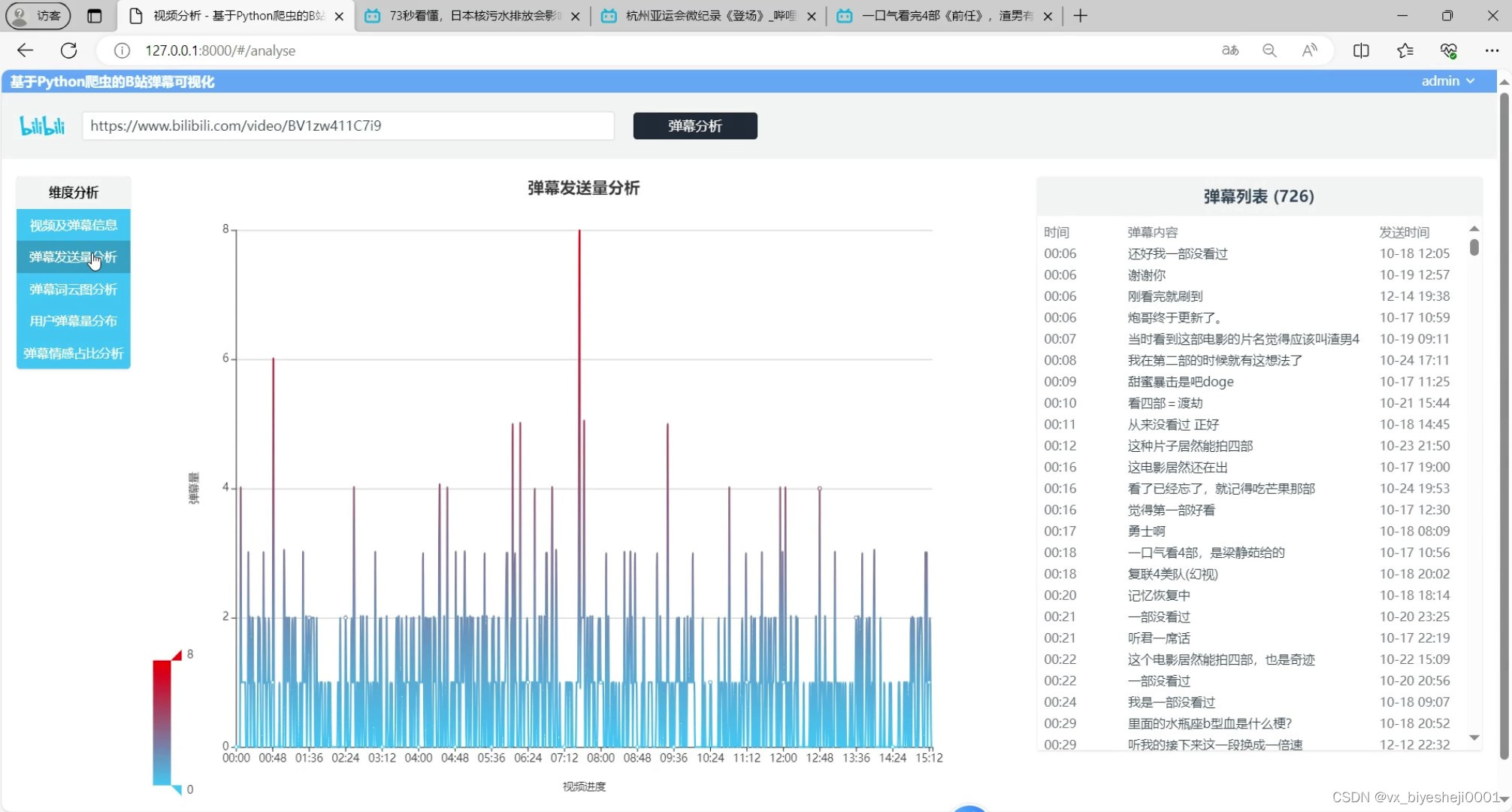Click the 访客 profile avatar icon
This screenshot has height=812, width=1512.
click(x=20, y=15)
